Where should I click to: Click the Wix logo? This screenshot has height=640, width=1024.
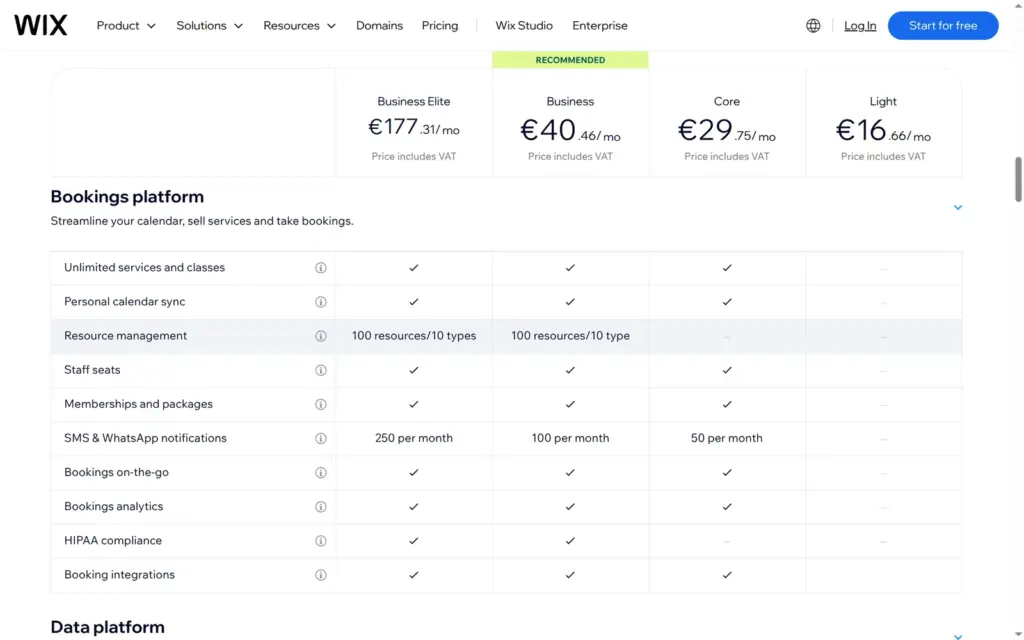(x=40, y=25)
